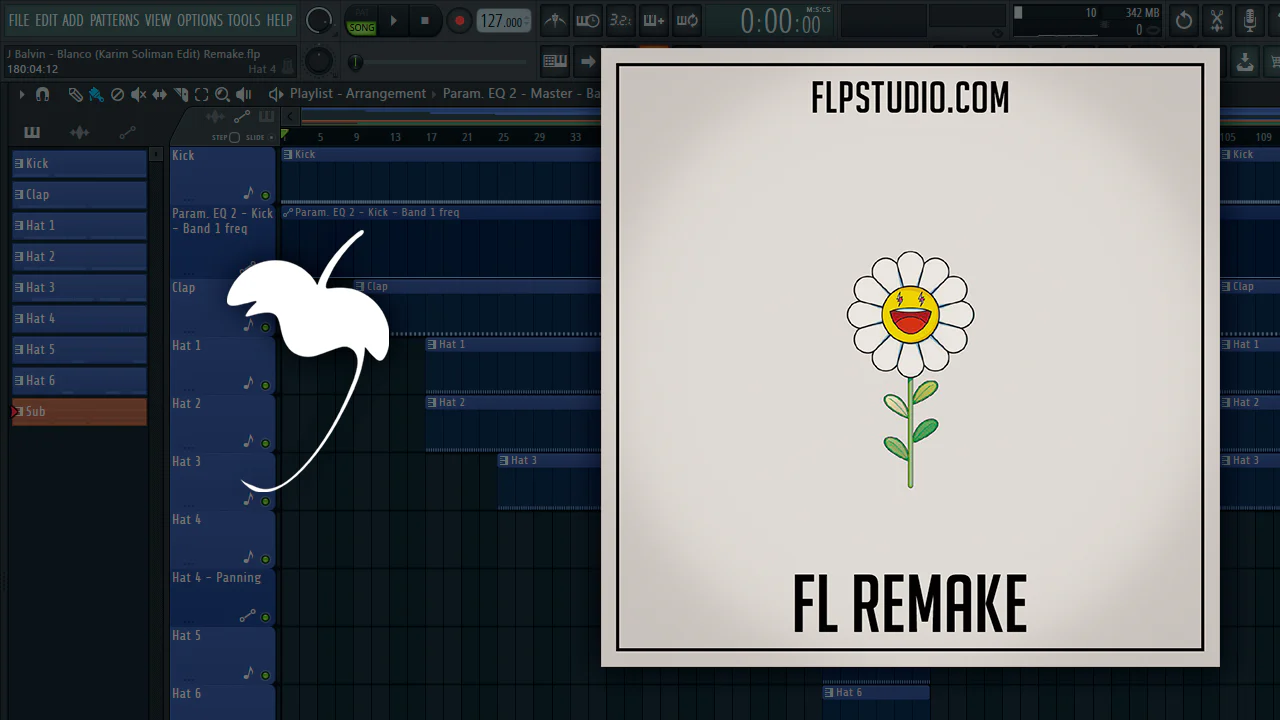Show audio clips tab in picker panel
This screenshot has height=720, width=1280.
point(80,132)
